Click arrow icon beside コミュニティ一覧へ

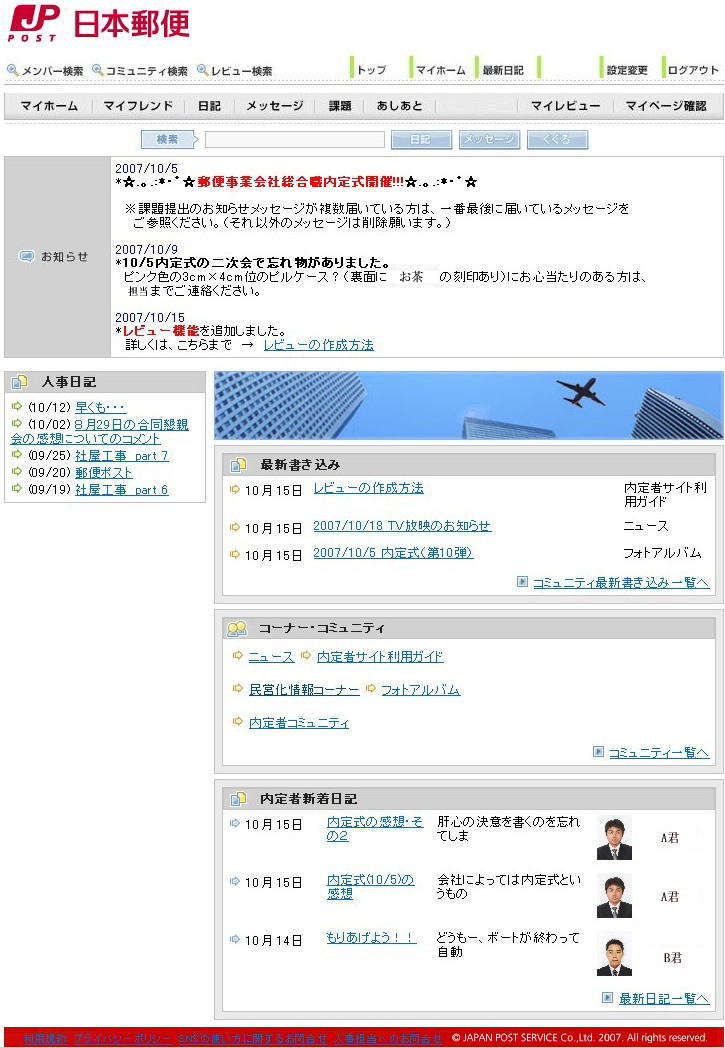(x=598, y=752)
